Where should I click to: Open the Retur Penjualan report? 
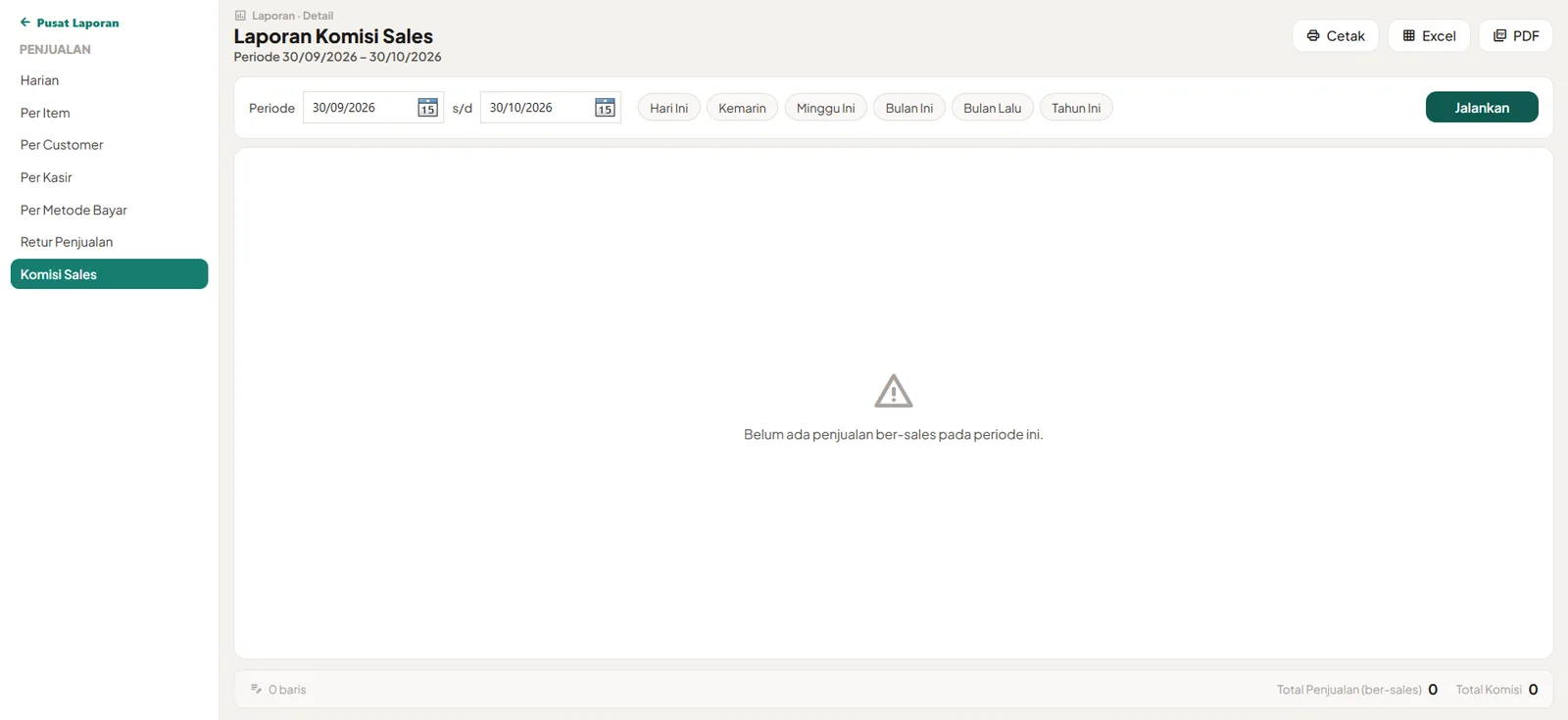pyautogui.click(x=109, y=242)
